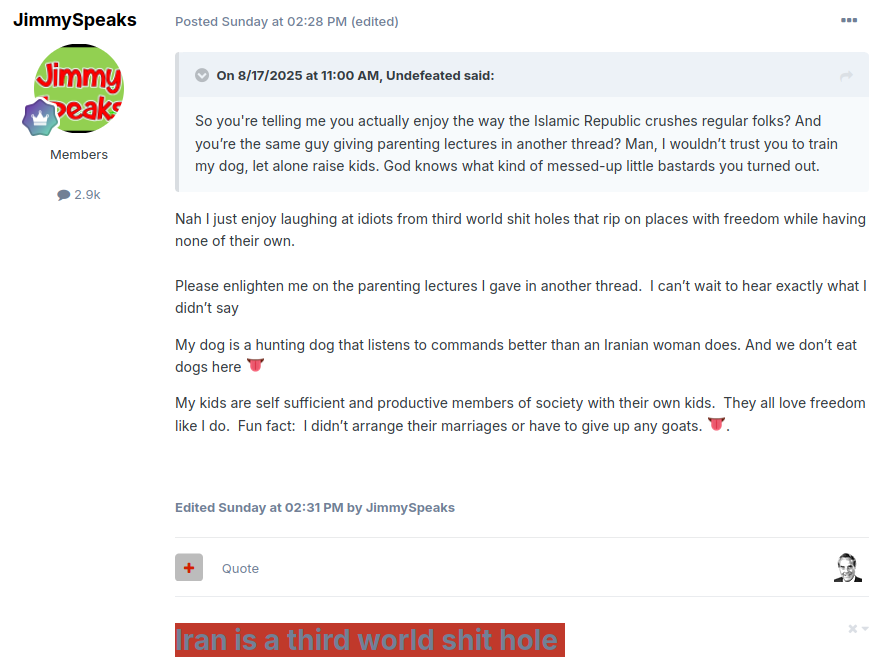Expand the signature options dropdown arrow

[x=865, y=629]
